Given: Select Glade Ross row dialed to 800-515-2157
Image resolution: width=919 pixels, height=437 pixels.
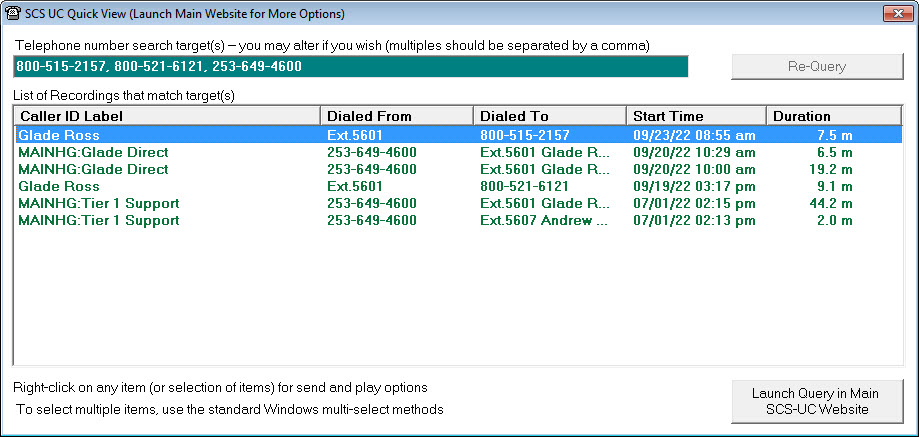Looking at the screenshot, I should click(x=458, y=135).
